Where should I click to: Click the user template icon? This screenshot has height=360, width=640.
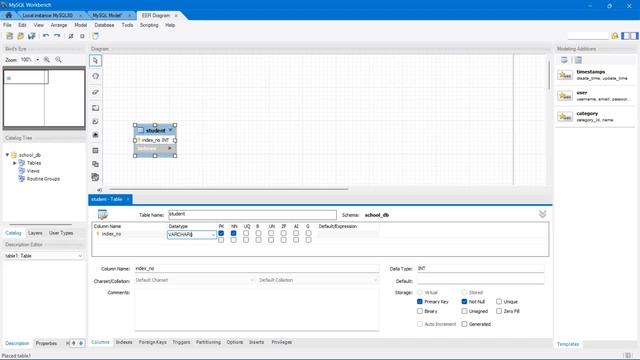[x=565, y=96]
